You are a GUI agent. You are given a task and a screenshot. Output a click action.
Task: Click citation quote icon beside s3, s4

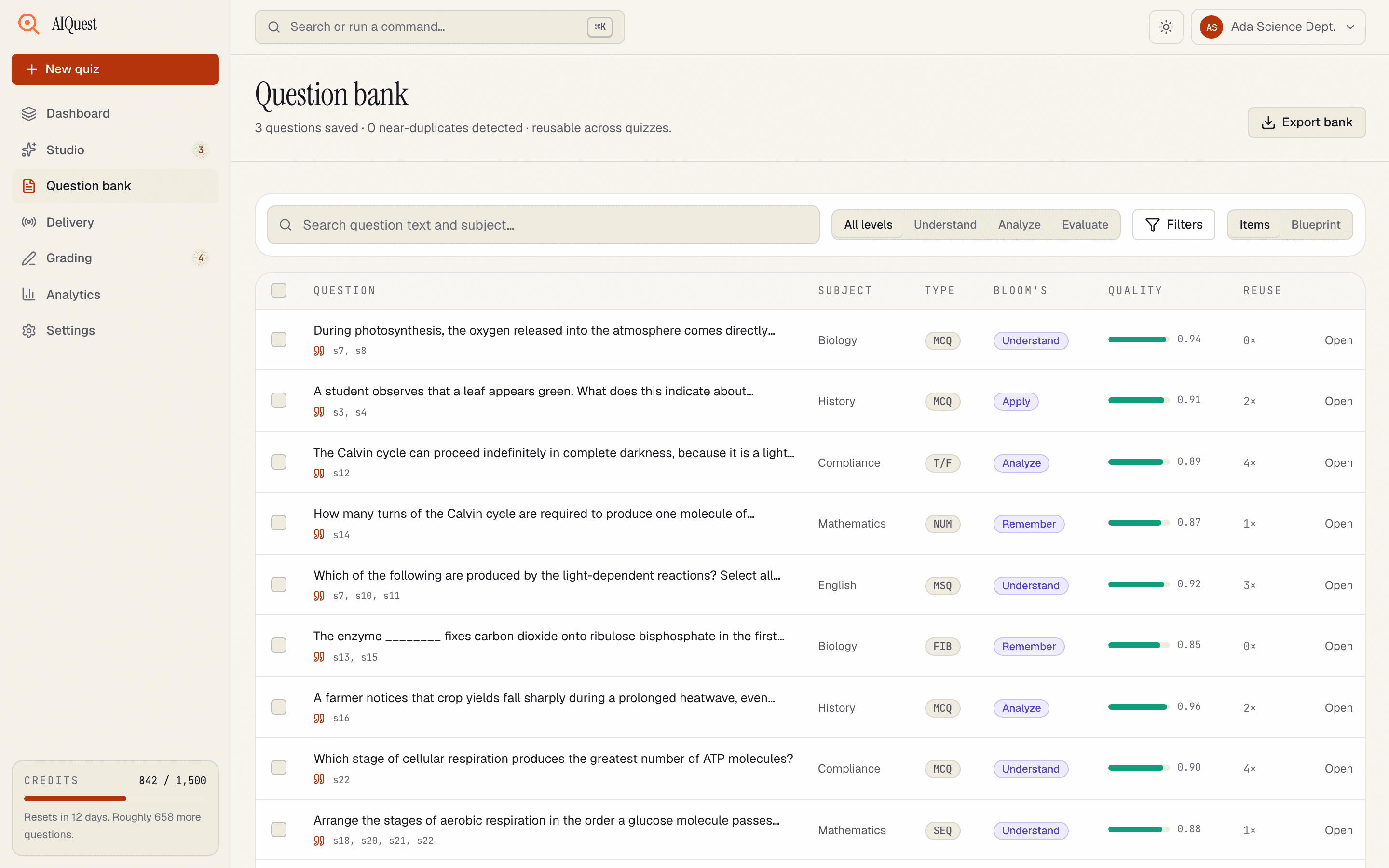[319, 412]
